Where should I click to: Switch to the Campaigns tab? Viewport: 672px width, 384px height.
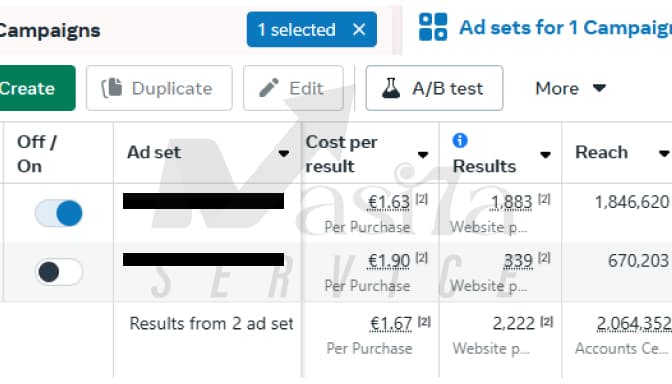(50, 30)
